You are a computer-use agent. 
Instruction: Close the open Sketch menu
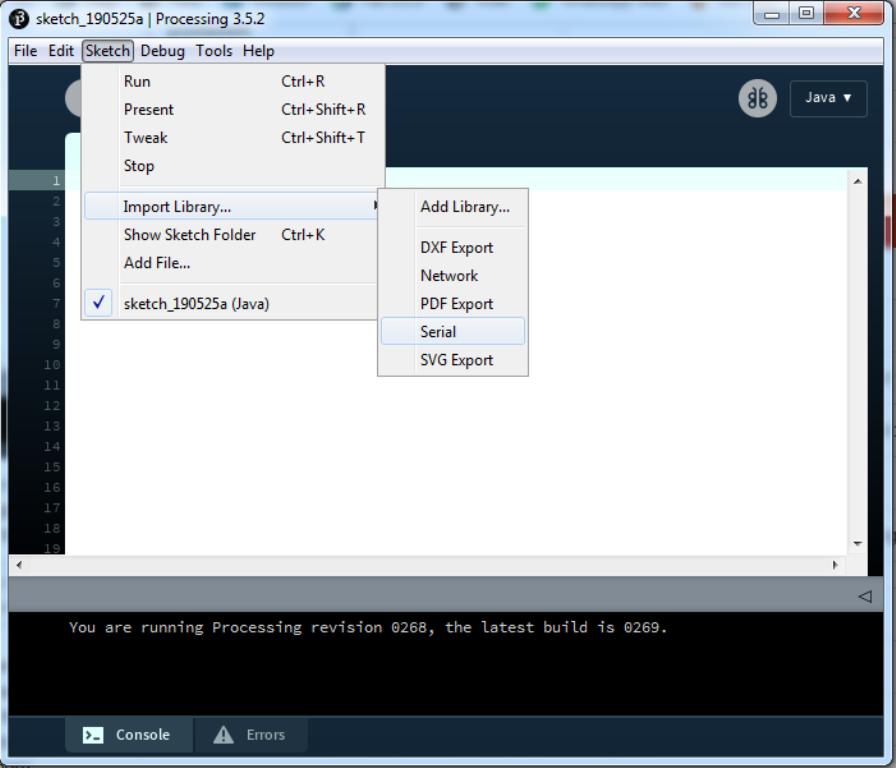pyautogui.click(x=107, y=51)
